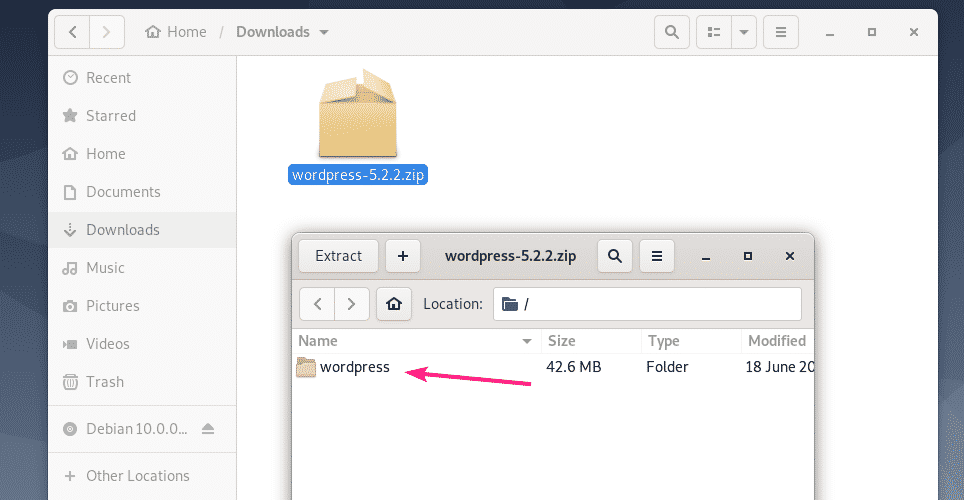Open archive manager hamburger menu
The image size is (964, 500).
coord(657,256)
